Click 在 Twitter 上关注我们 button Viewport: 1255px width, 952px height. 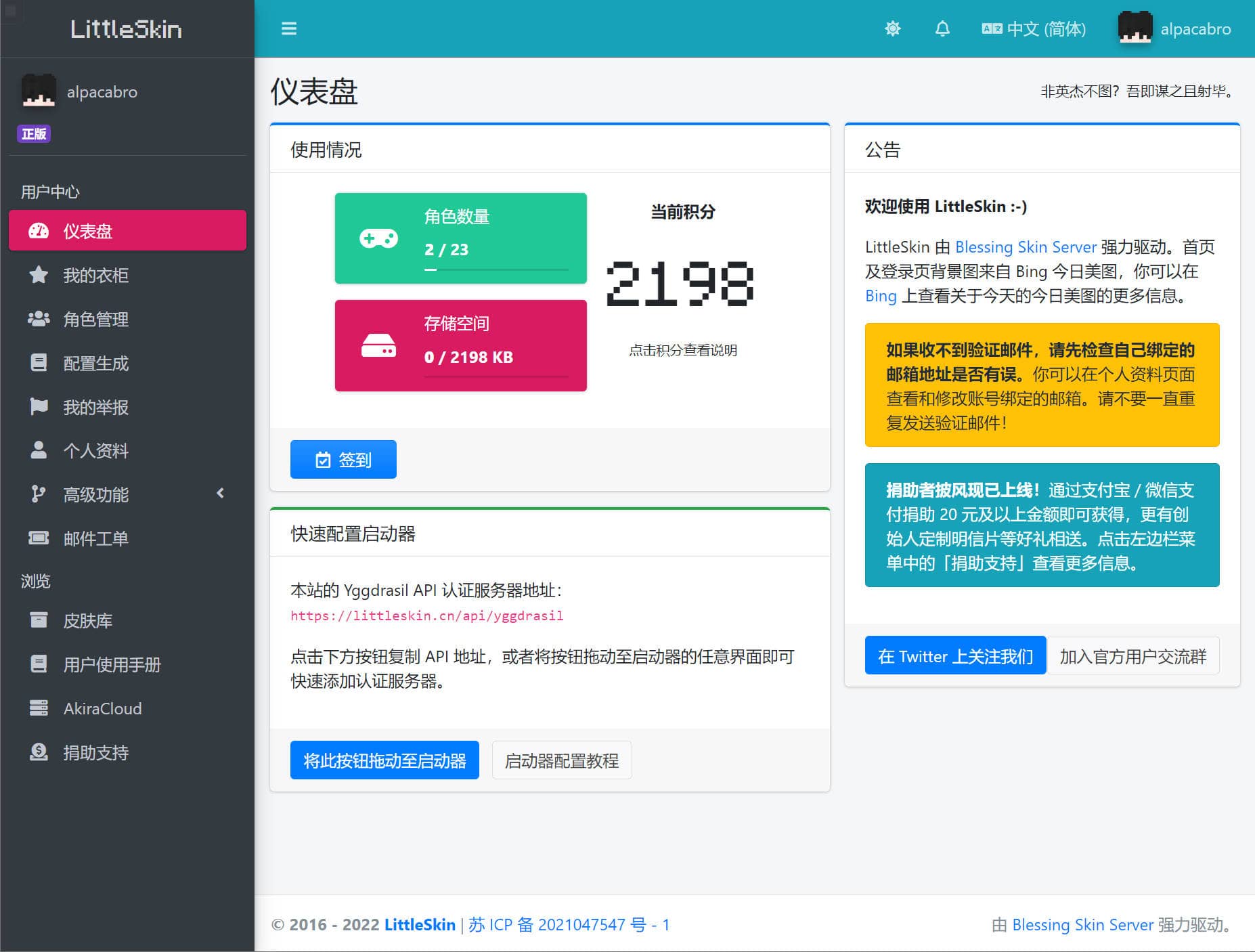point(955,655)
